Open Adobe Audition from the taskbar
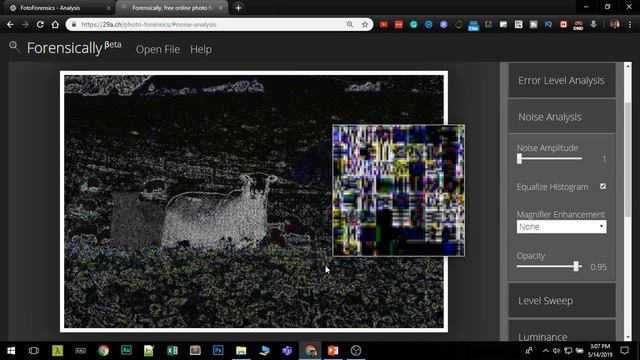640x360 pixels. tap(126, 351)
